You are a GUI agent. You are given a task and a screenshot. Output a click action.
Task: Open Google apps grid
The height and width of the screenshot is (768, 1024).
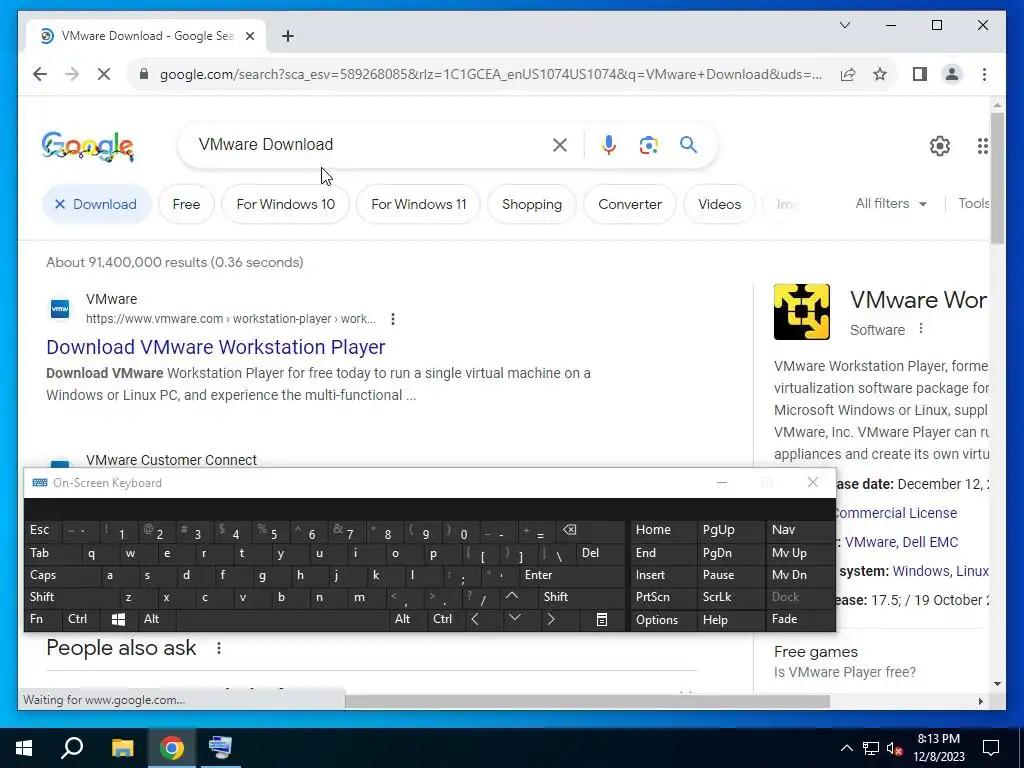(x=982, y=146)
